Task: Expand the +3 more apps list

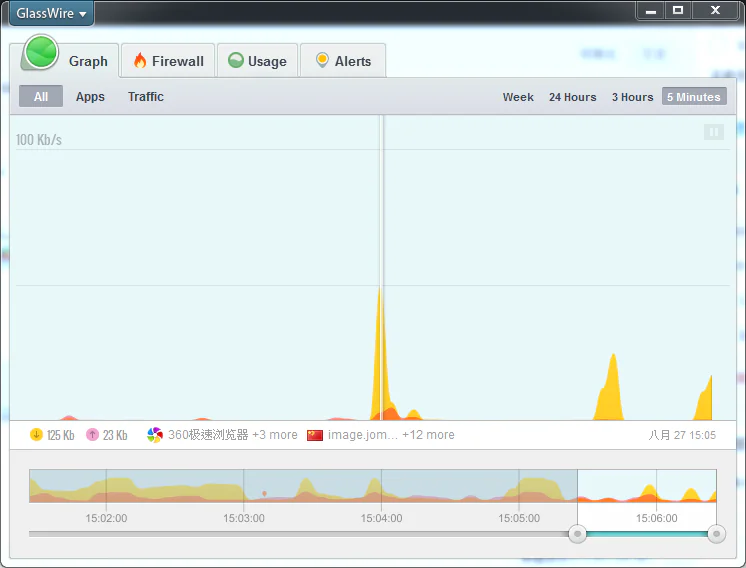Action: pos(275,435)
